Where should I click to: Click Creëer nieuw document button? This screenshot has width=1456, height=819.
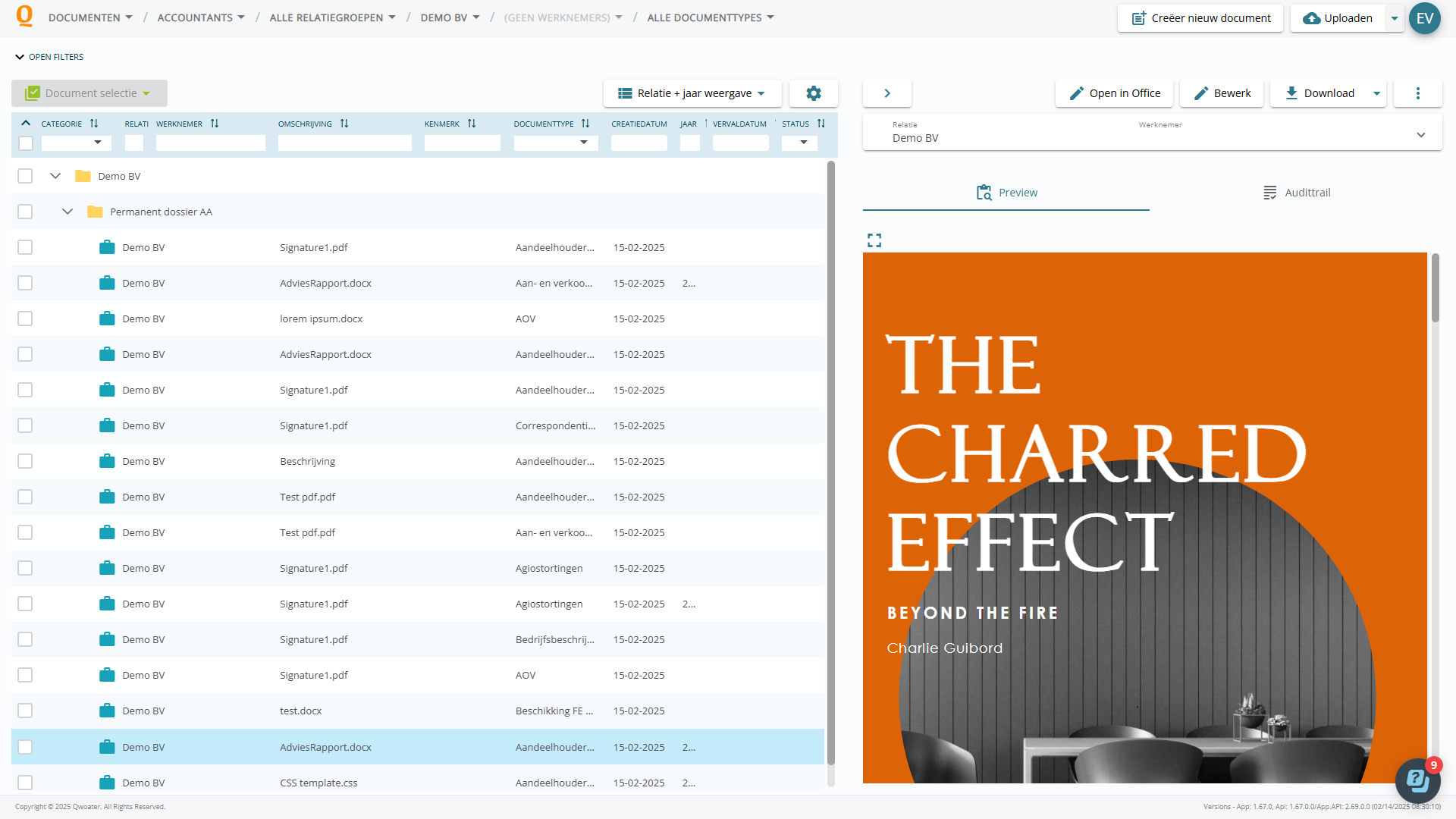click(1200, 18)
